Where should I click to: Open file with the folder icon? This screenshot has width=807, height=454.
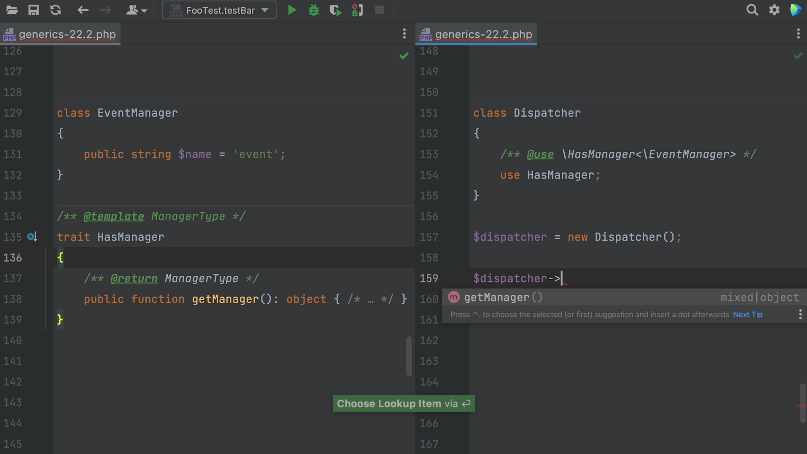click(x=12, y=10)
